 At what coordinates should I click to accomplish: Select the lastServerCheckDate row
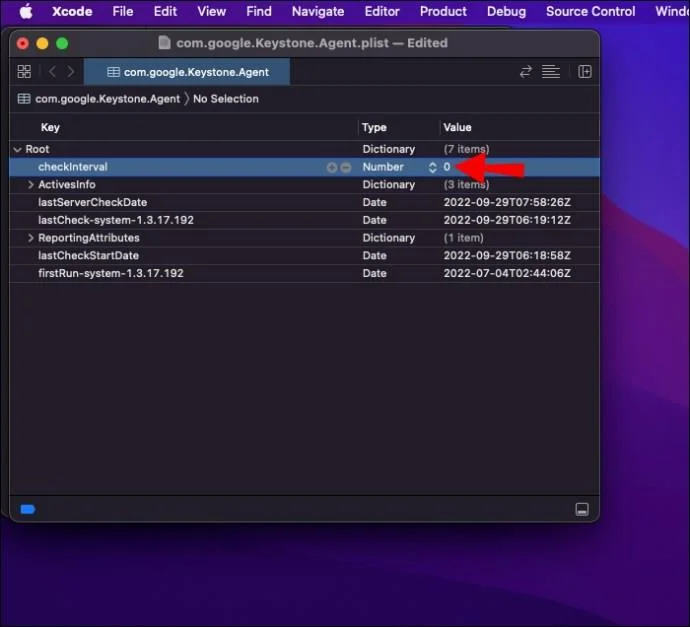coord(305,202)
